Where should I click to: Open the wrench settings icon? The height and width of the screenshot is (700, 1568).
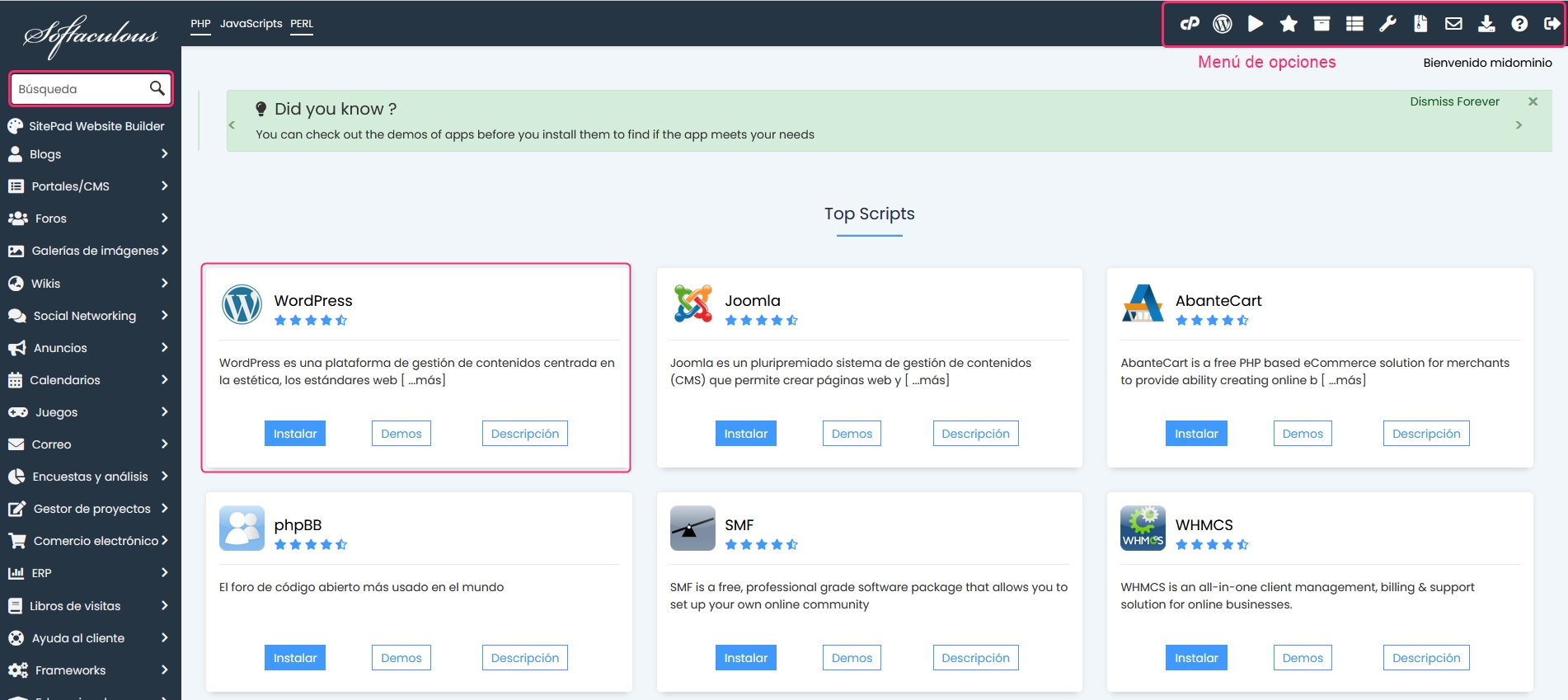click(1387, 24)
